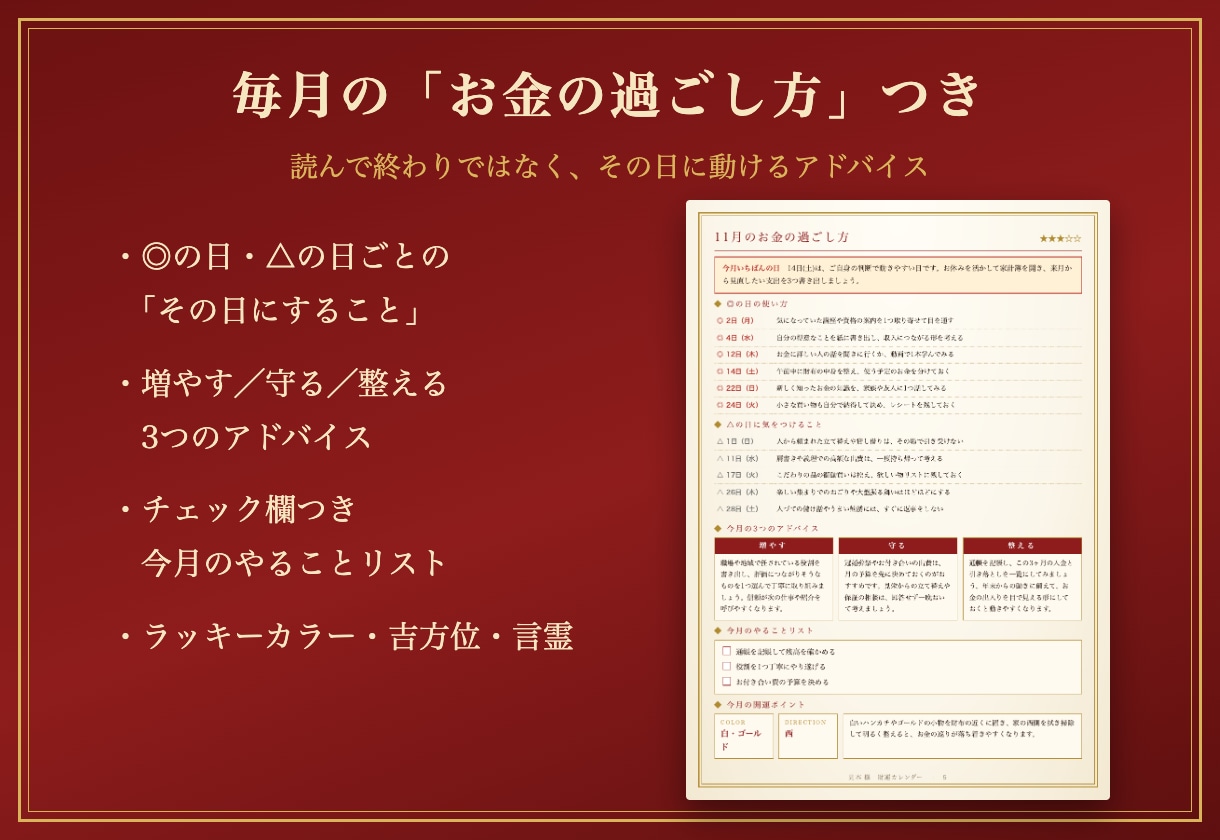The height and width of the screenshot is (840, 1220).
Task: Select the △ 26日（木） row
Action: pyautogui.click(x=898, y=492)
